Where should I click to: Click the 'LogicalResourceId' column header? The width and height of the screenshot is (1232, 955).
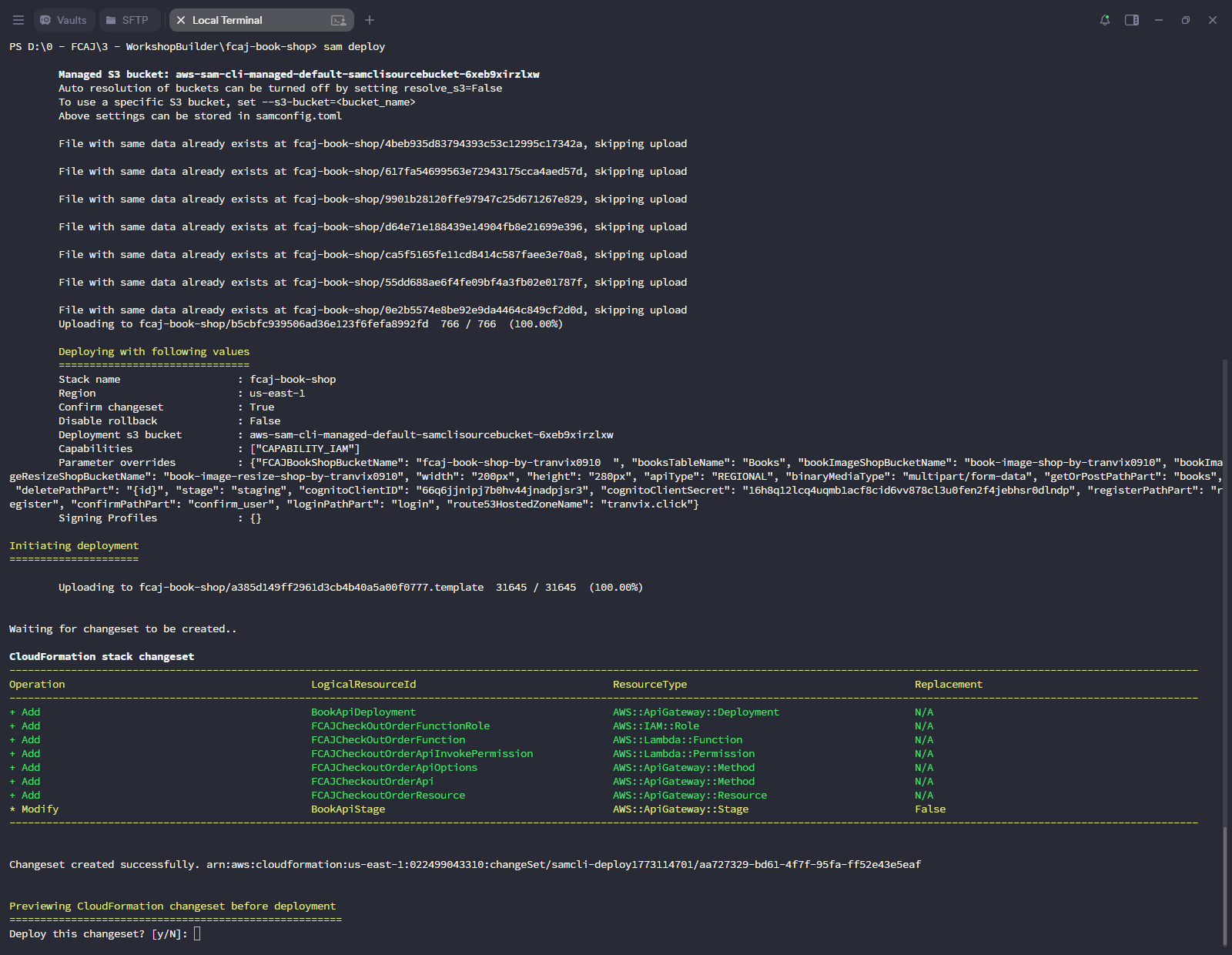[x=363, y=685]
